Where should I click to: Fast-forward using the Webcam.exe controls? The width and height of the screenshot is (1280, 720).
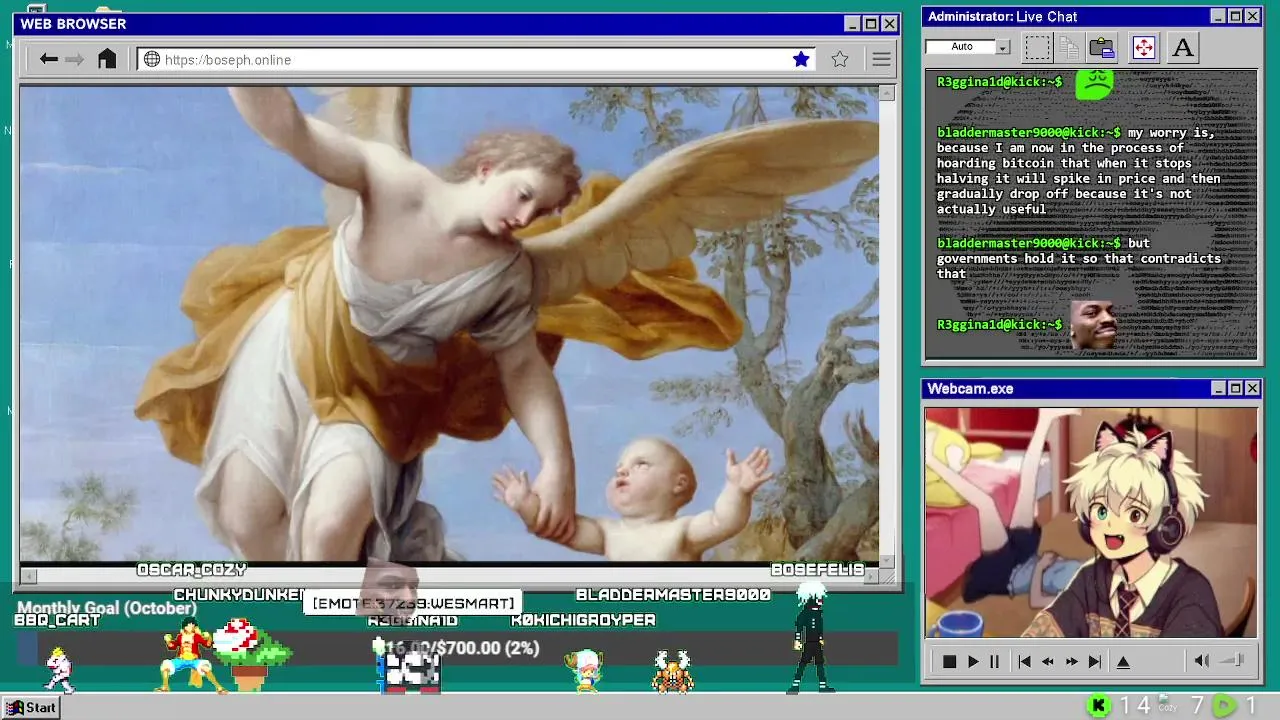pyautogui.click(x=1071, y=661)
